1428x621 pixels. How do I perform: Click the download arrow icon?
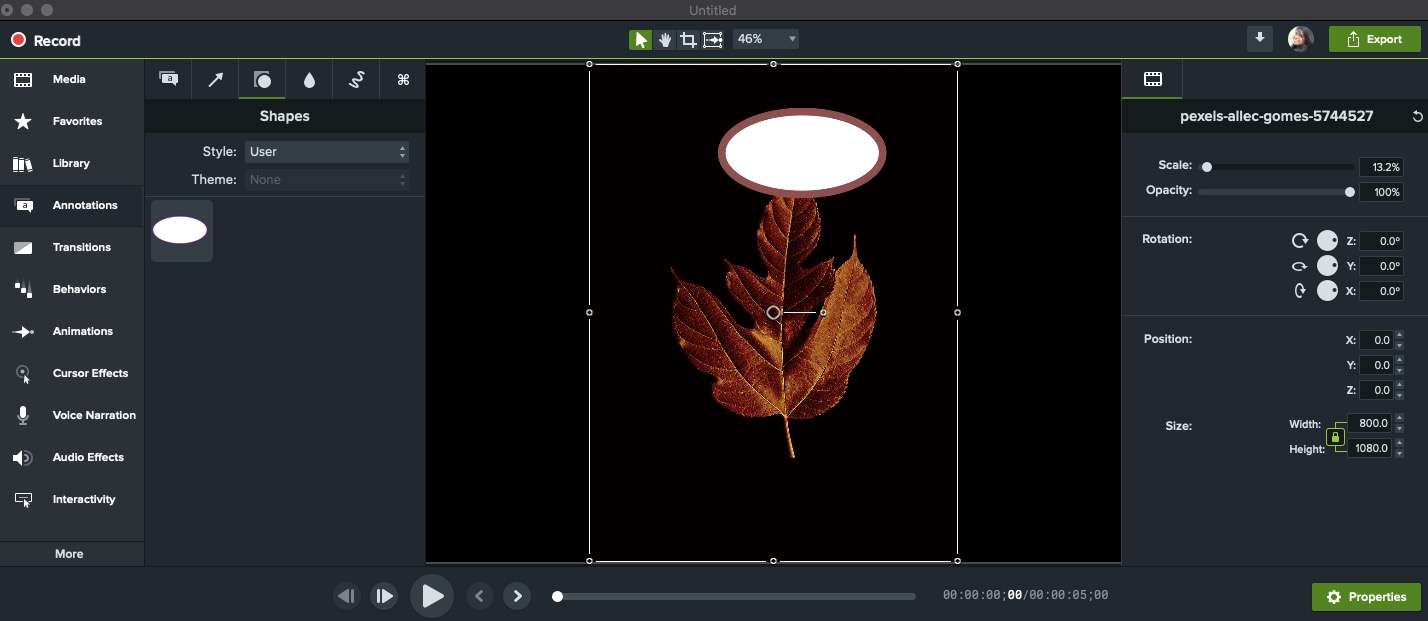(1260, 39)
